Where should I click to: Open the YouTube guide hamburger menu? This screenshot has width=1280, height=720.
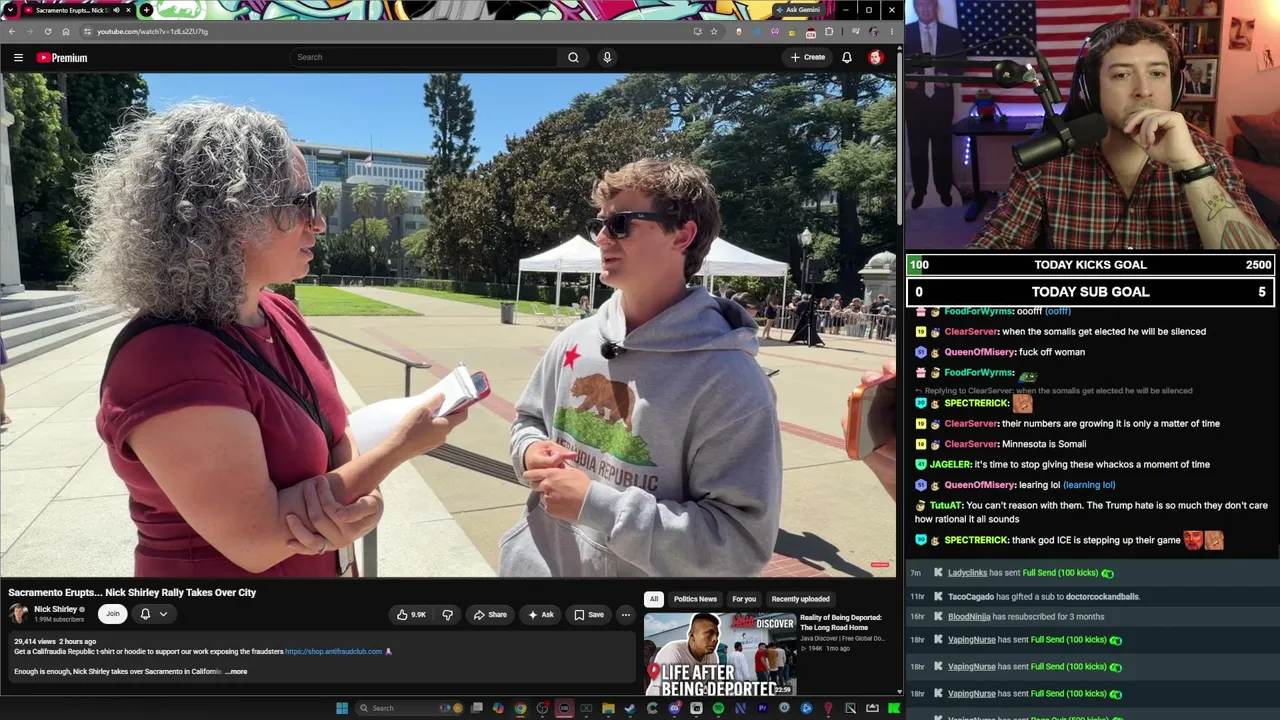click(x=18, y=57)
